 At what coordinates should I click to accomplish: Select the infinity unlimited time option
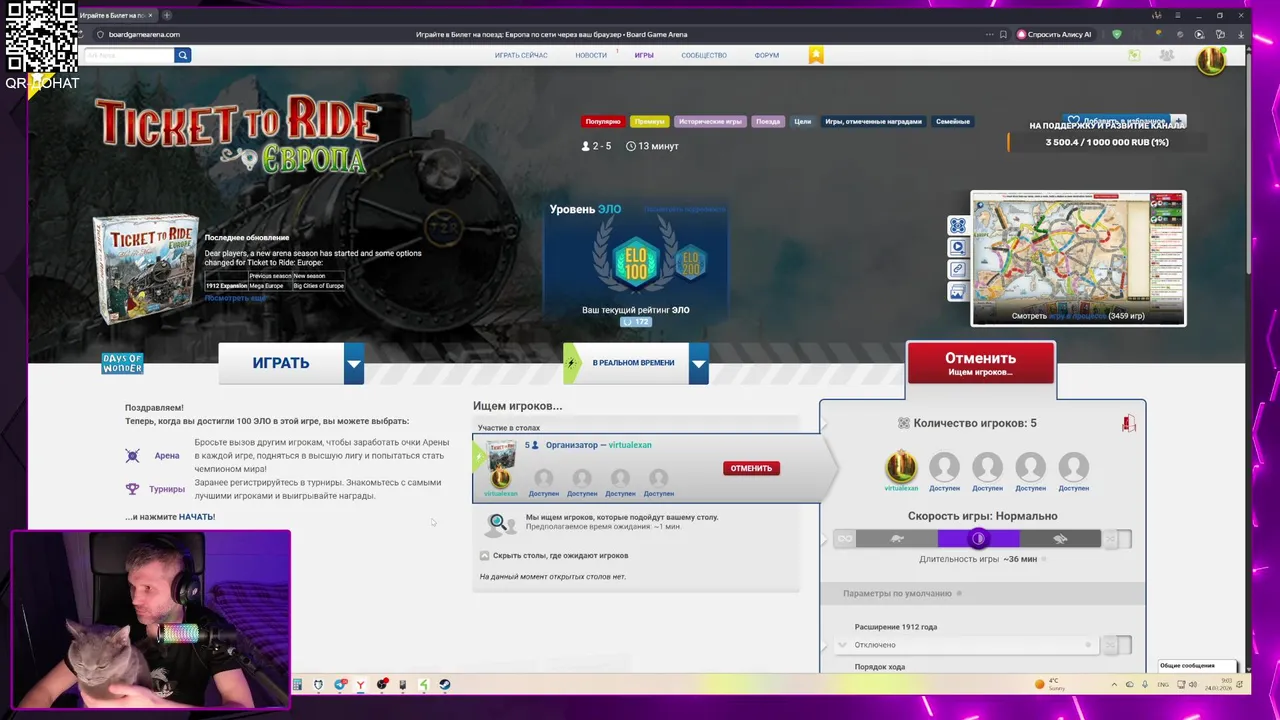(x=845, y=539)
